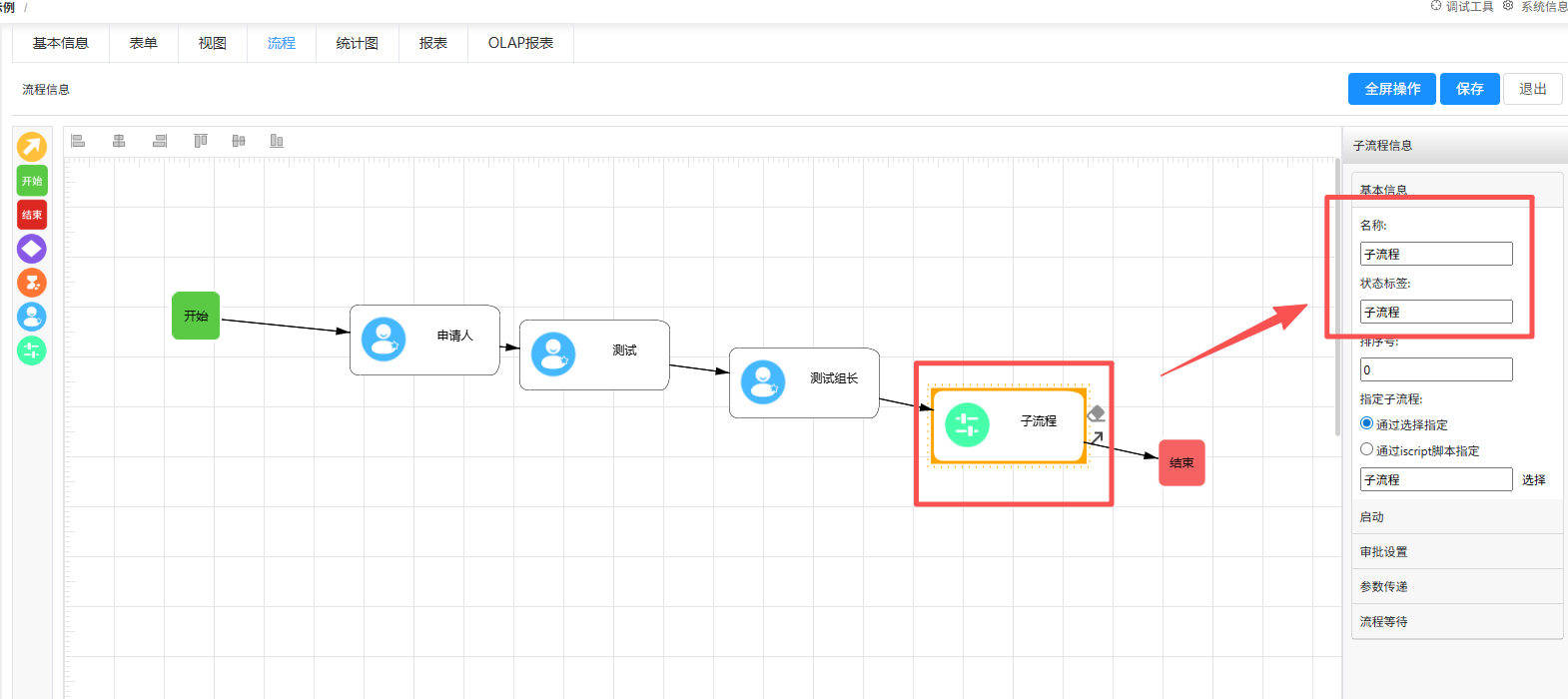Screen dimensions: 1568x699
Task: Select the 测试组长 node on the canvas
Action: [x=804, y=382]
